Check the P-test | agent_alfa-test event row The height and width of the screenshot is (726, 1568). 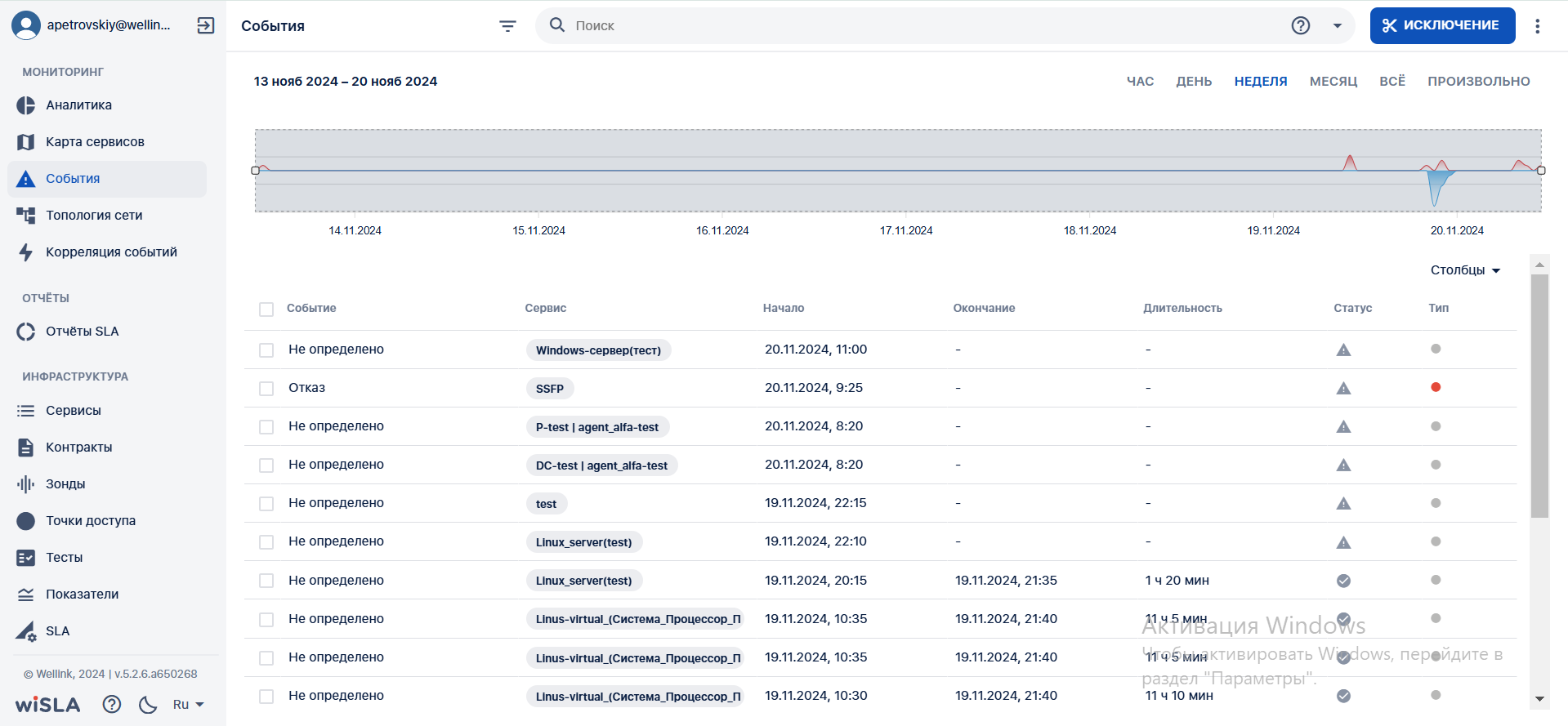(x=266, y=427)
